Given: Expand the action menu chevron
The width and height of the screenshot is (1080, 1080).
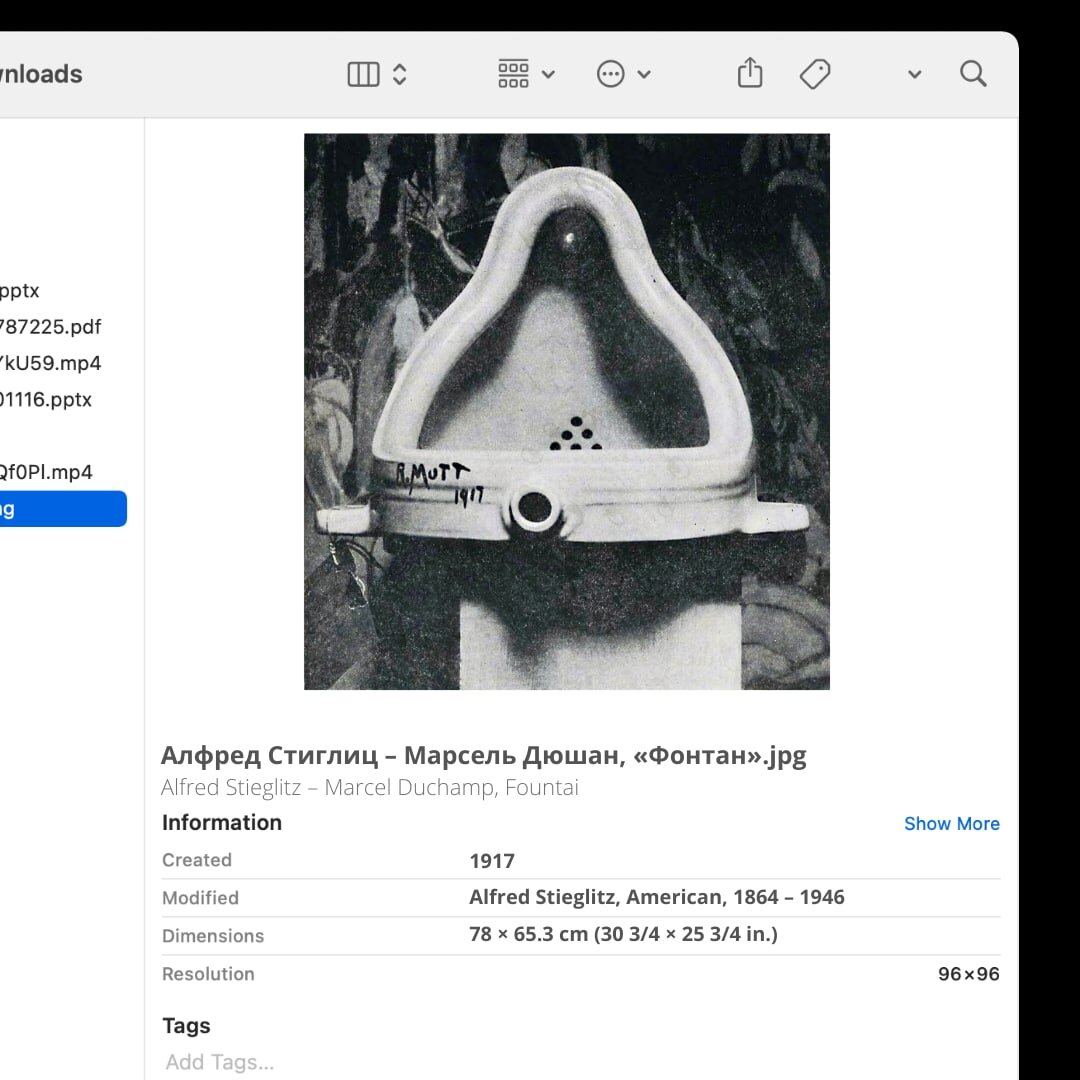Looking at the screenshot, I should pos(644,74).
